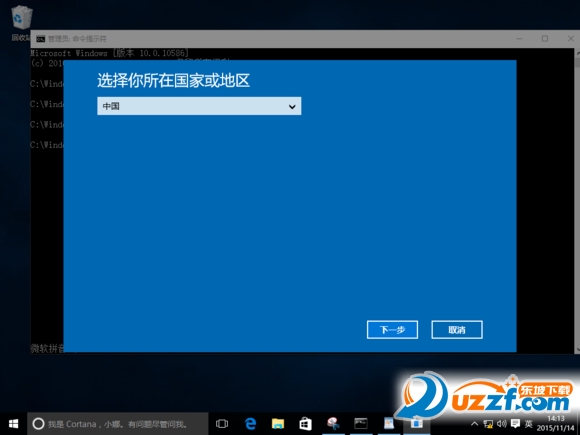This screenshot has width=580, height=435.
Task: Maximize the Command Prompt window
Action: click(x=545, y=38)
